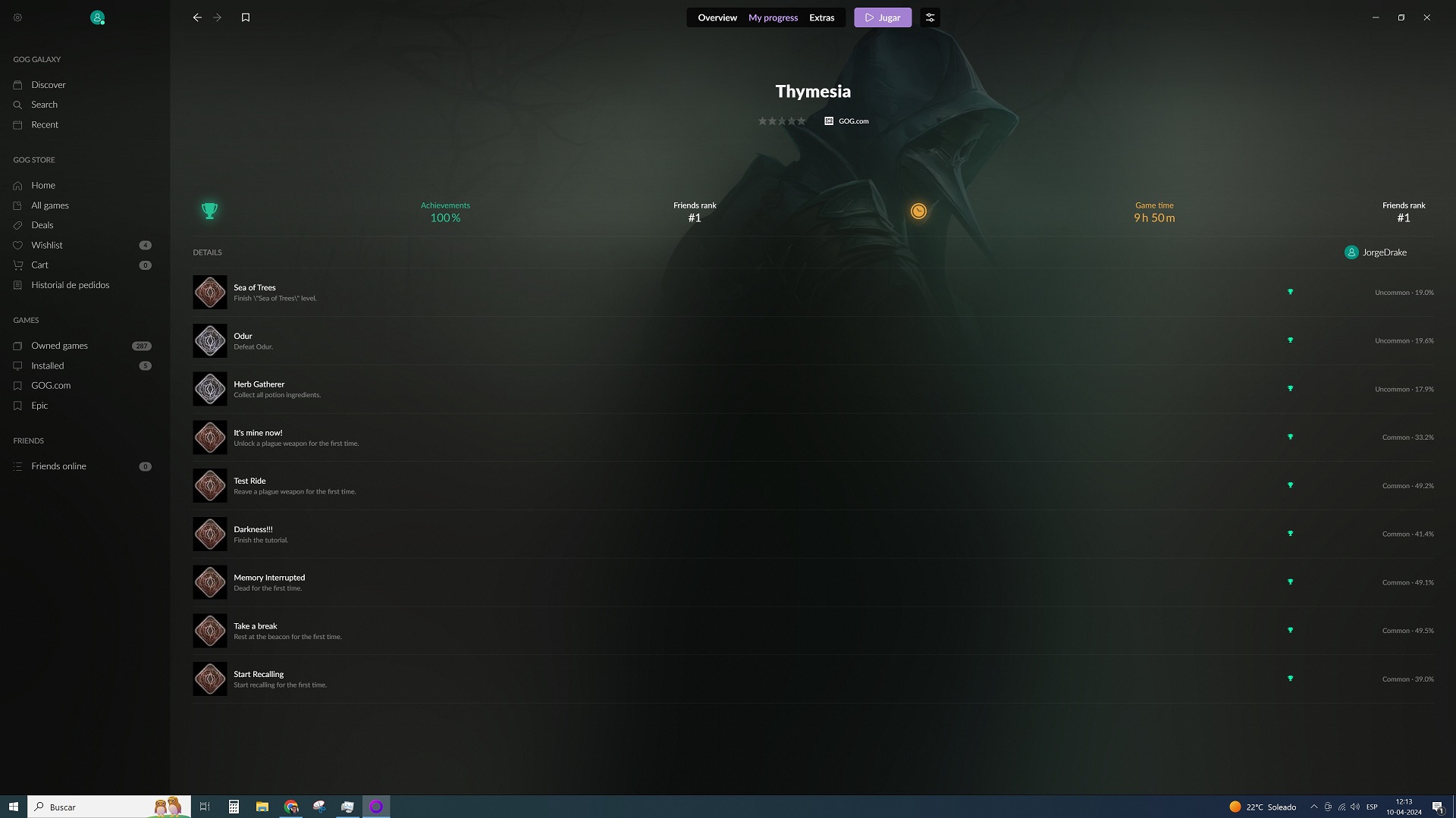Click the Test Ride achievement icon
Viewport: 1456px width, 818px height.
[210, 485]
